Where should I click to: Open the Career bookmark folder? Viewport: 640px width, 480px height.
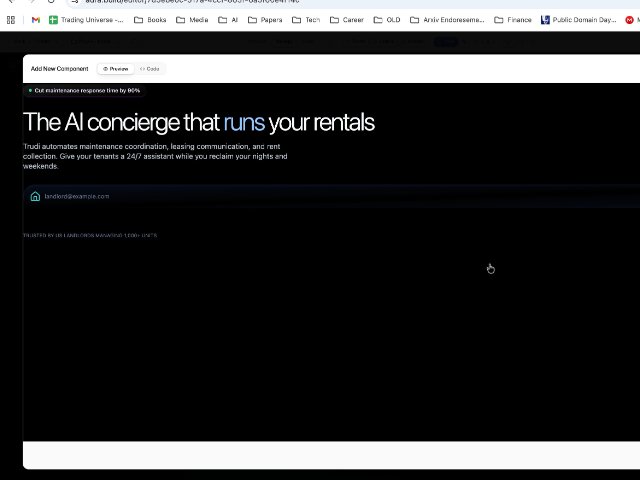347,20
